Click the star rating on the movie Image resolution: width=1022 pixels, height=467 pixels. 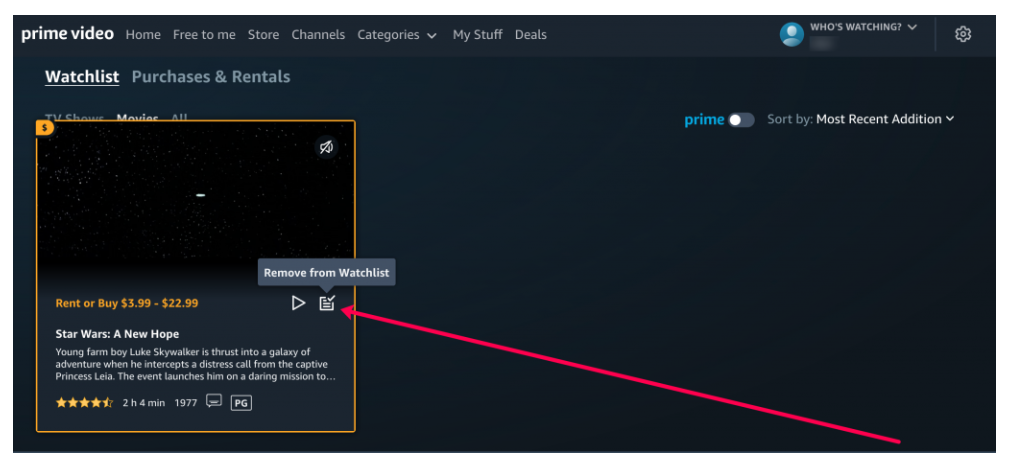tap(84, 402)
